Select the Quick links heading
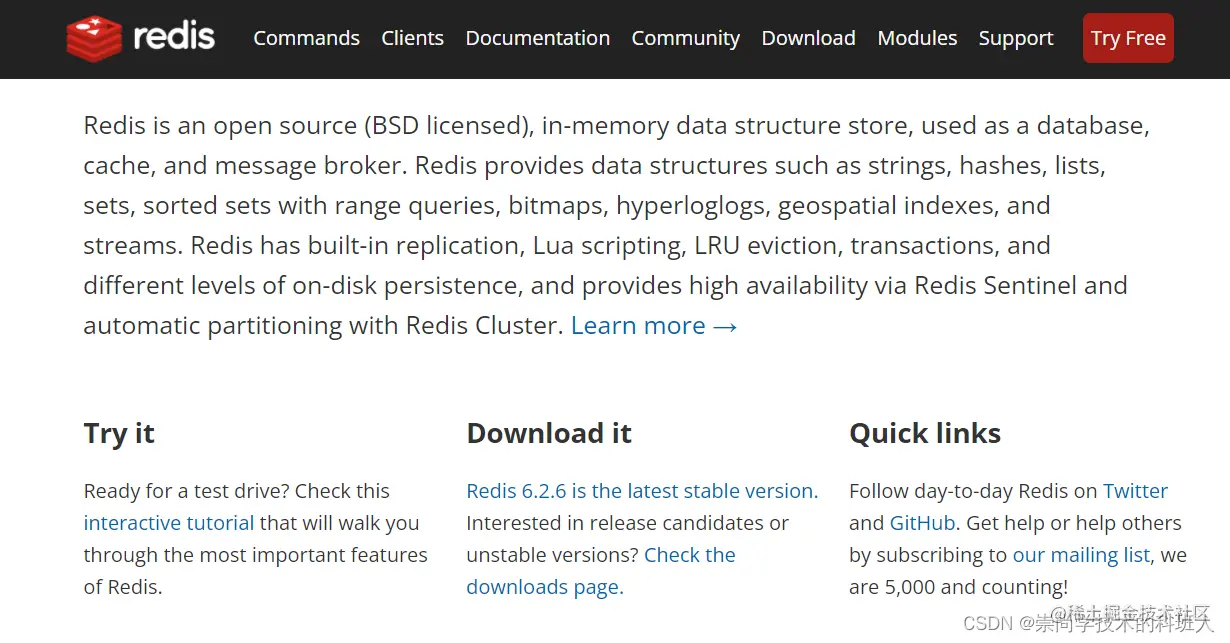The image size is (1230, 643). click(925, 433)
